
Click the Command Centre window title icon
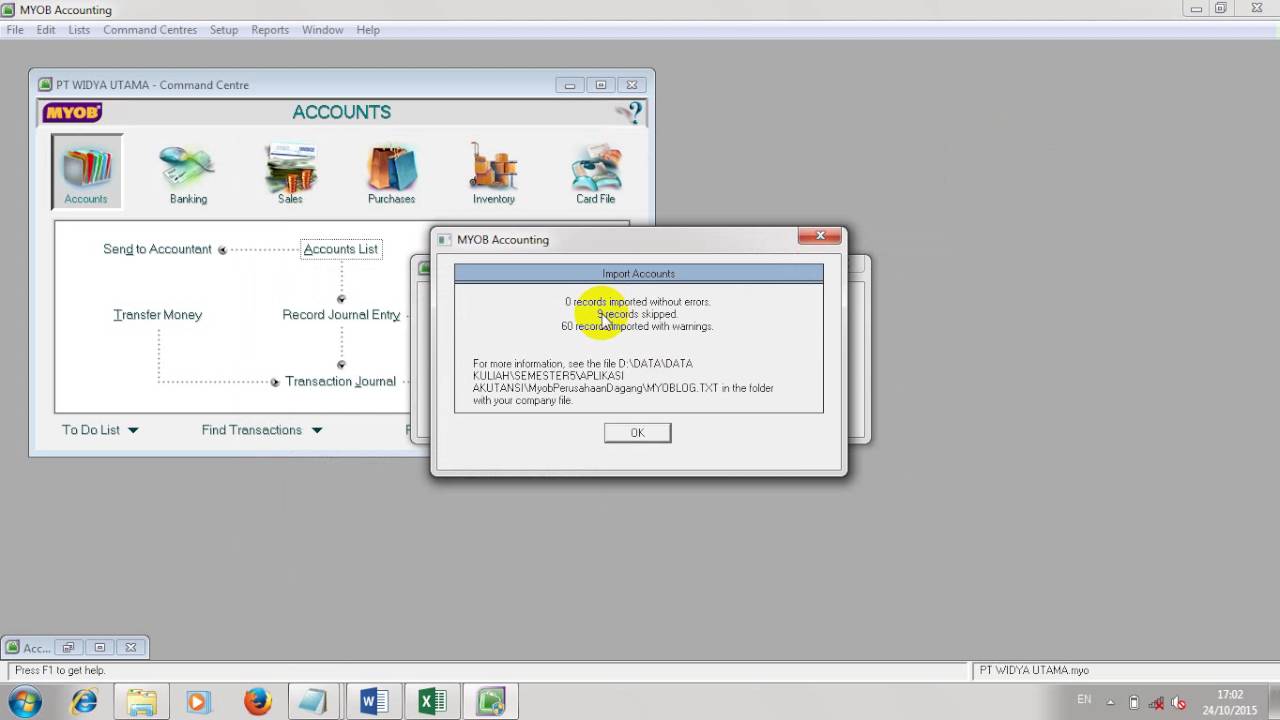[x=45, y=85]
